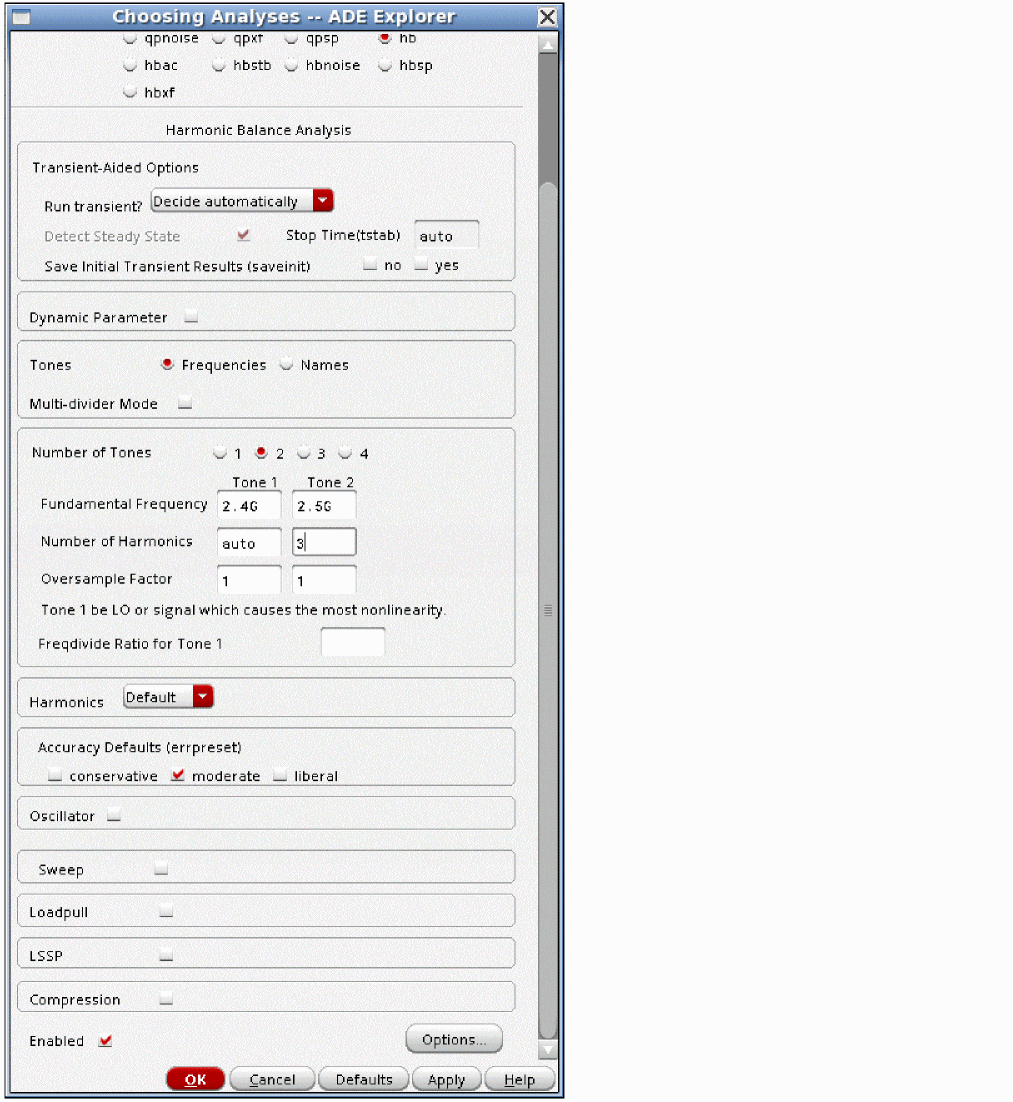This screenshot has height=1102, width=1013.
Task: Enable Multi-divider Mode checkbox
Action: click(185, 403)
